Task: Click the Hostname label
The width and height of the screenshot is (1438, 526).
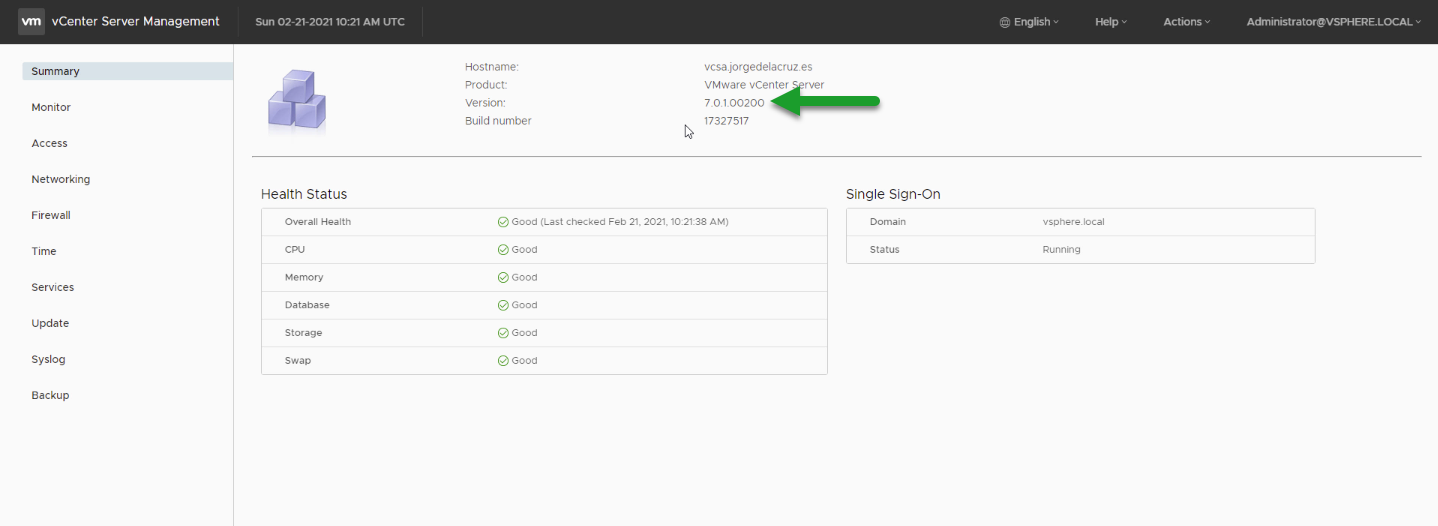Action: tap(492, 67)
